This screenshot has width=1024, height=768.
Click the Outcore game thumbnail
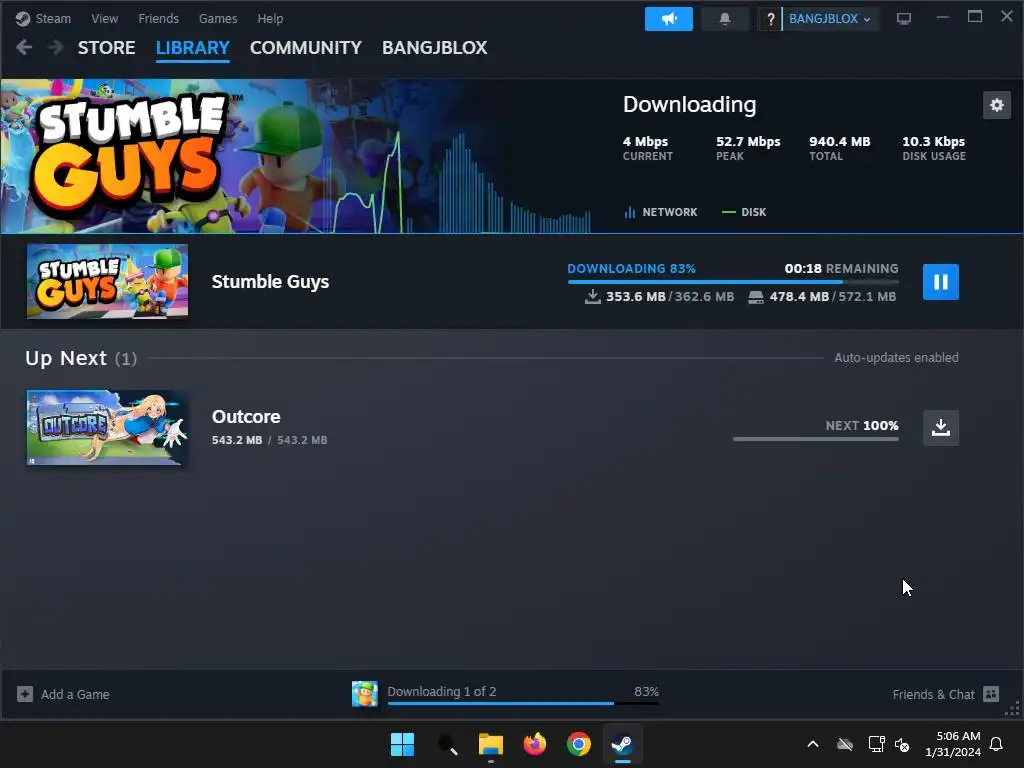tap(107, 428)
